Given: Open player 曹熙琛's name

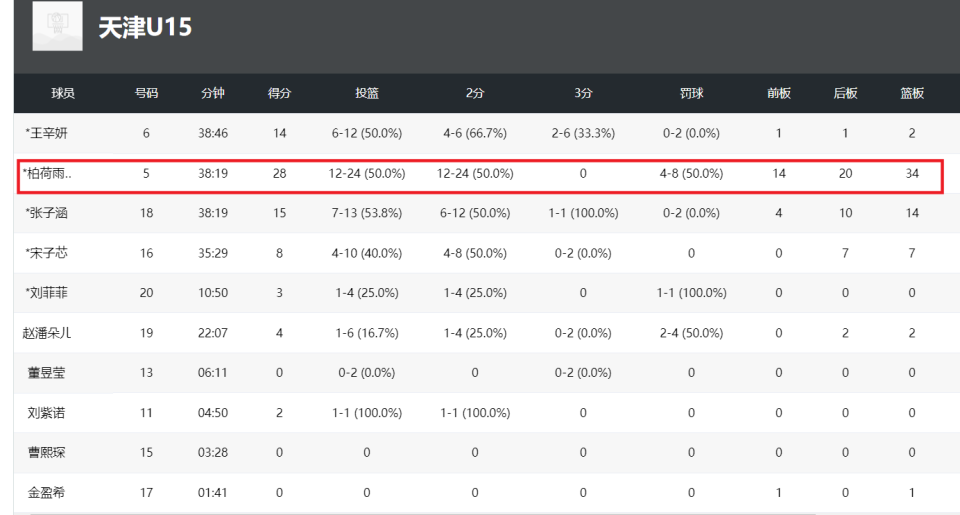Looking at the screenshot, I should [47, 453].
